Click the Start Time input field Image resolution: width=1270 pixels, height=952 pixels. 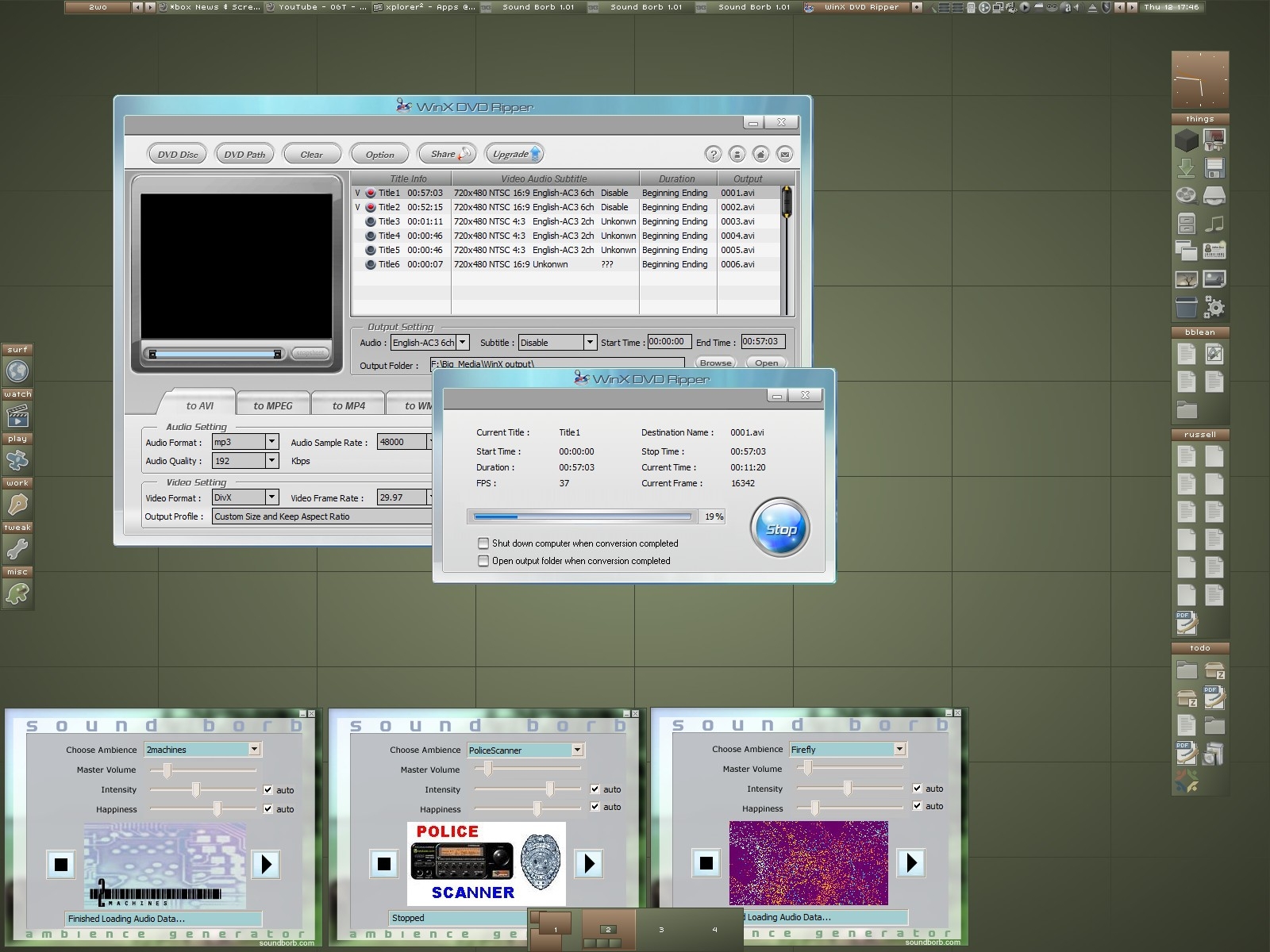point(669,342)
